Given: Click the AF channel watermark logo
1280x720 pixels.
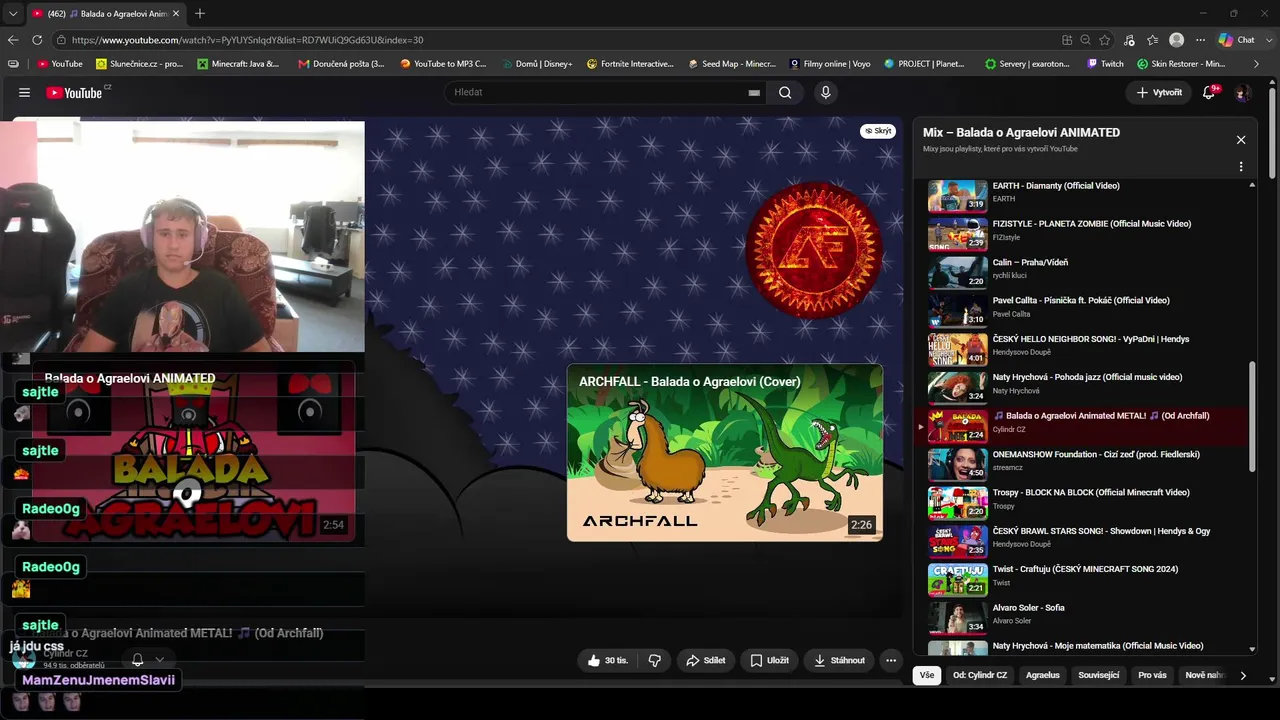Looking at the screenshot, I should (x=814, y=250).
